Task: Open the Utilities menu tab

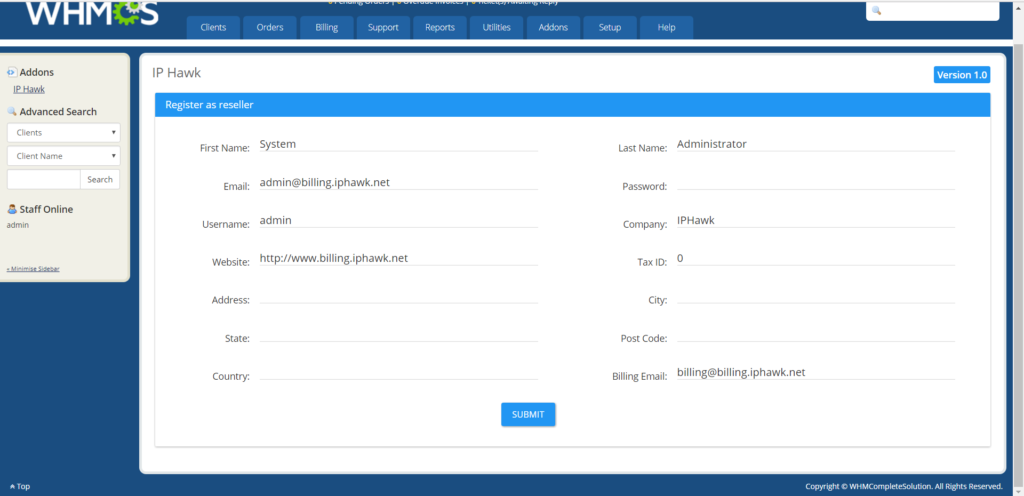Action: click(x=496, y=27)
